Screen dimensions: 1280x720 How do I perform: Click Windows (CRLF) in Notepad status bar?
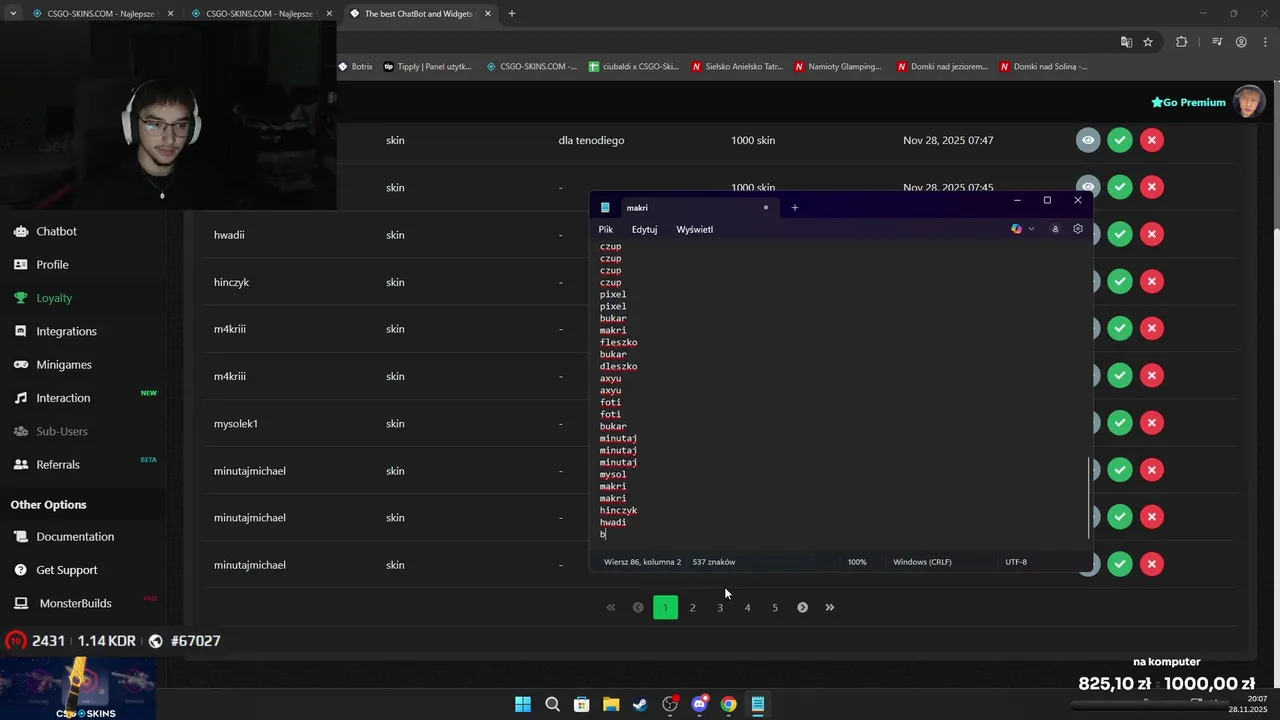click(x=922, y=562)
